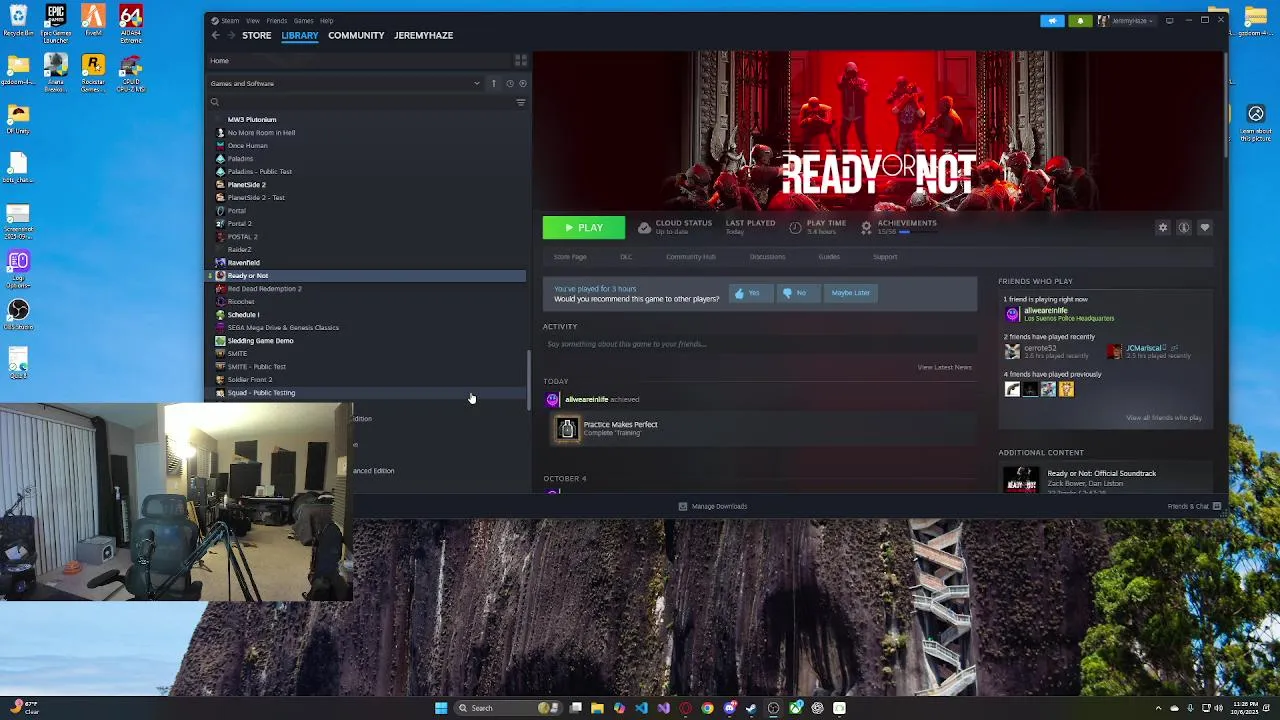
Task: Click cerrote52 friend avatar
Action: click(x=1012, y=352)
